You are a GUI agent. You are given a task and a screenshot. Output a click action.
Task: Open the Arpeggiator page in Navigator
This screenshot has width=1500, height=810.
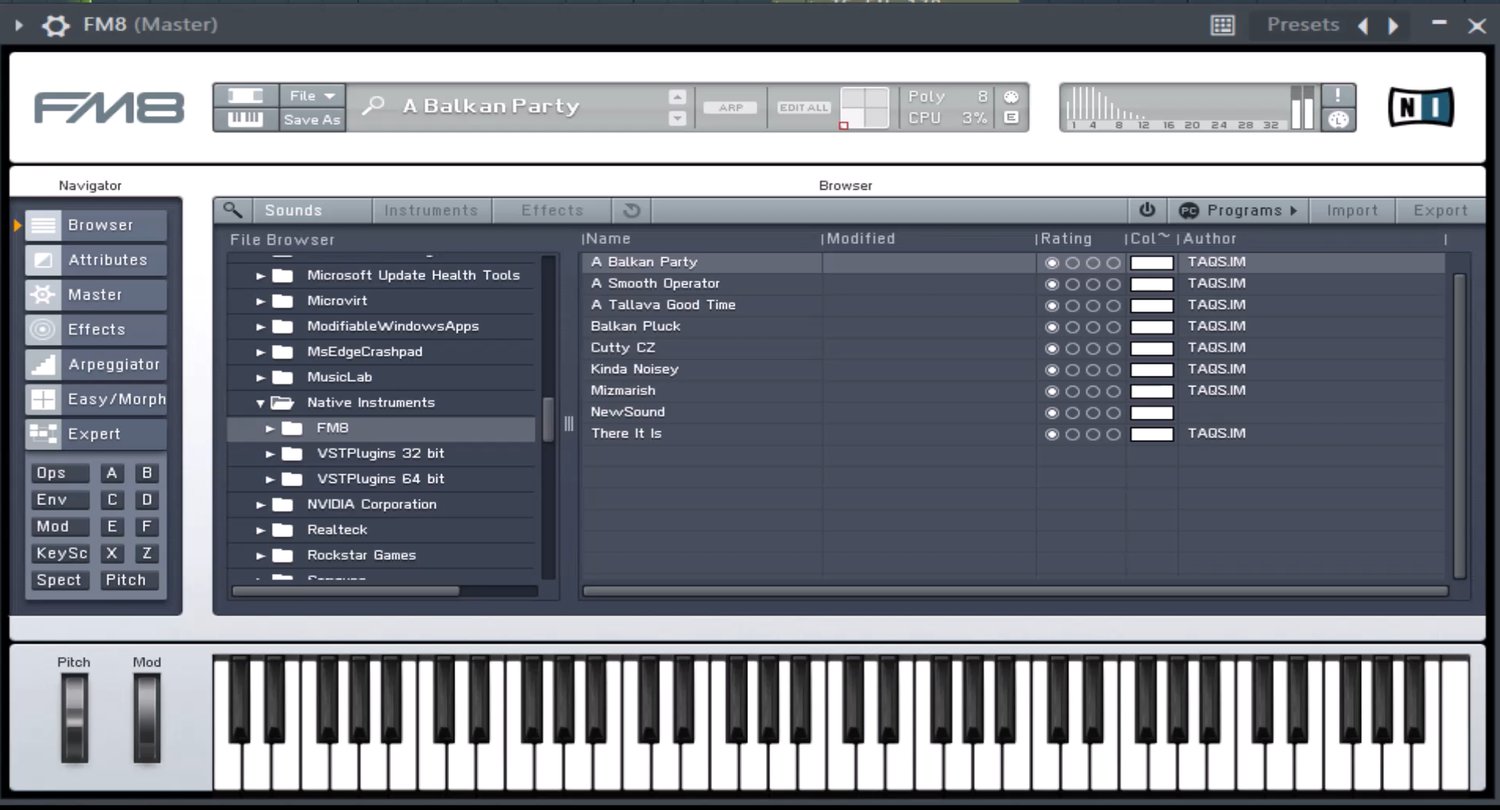(x=96, y=364)
